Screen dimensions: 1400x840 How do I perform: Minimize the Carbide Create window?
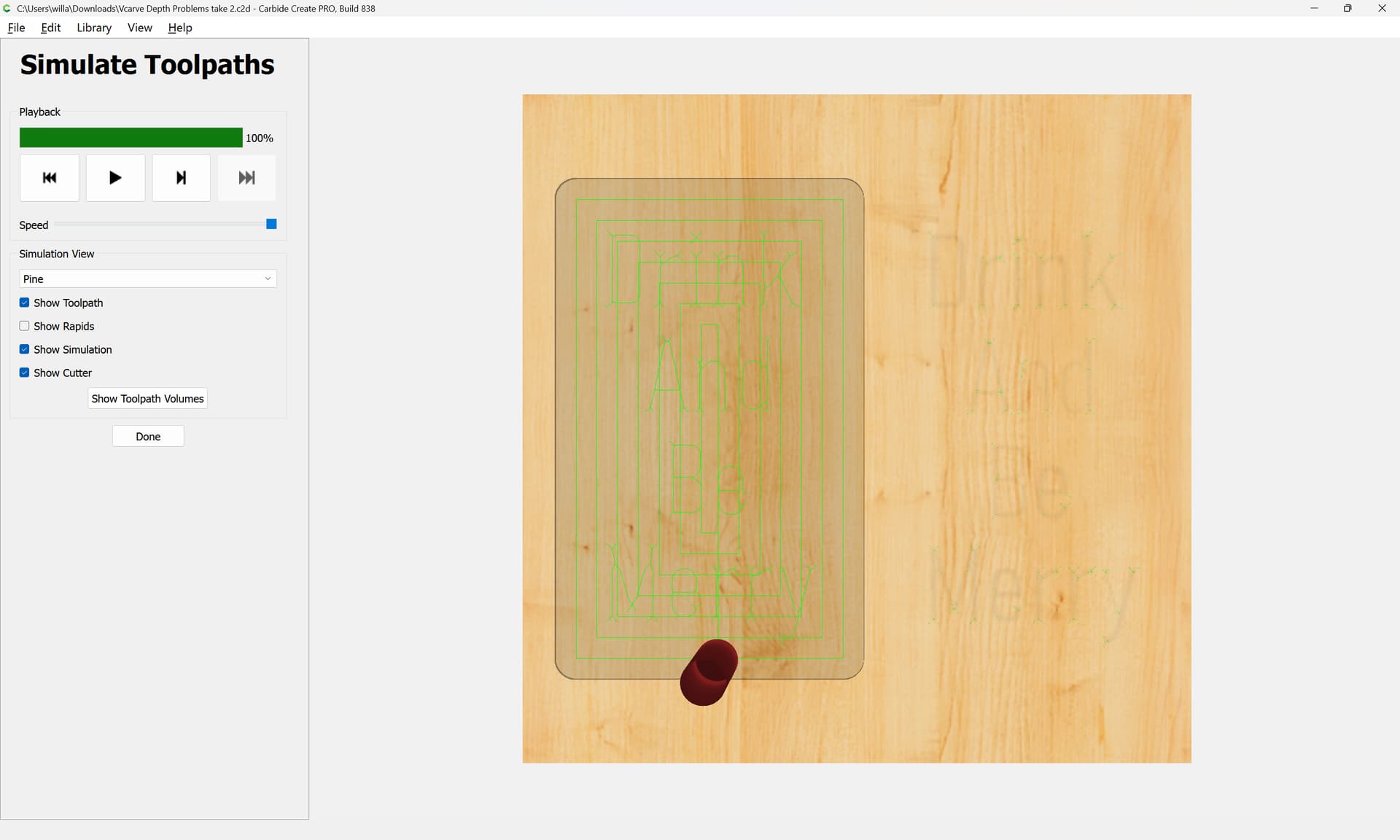point(1314,8)
